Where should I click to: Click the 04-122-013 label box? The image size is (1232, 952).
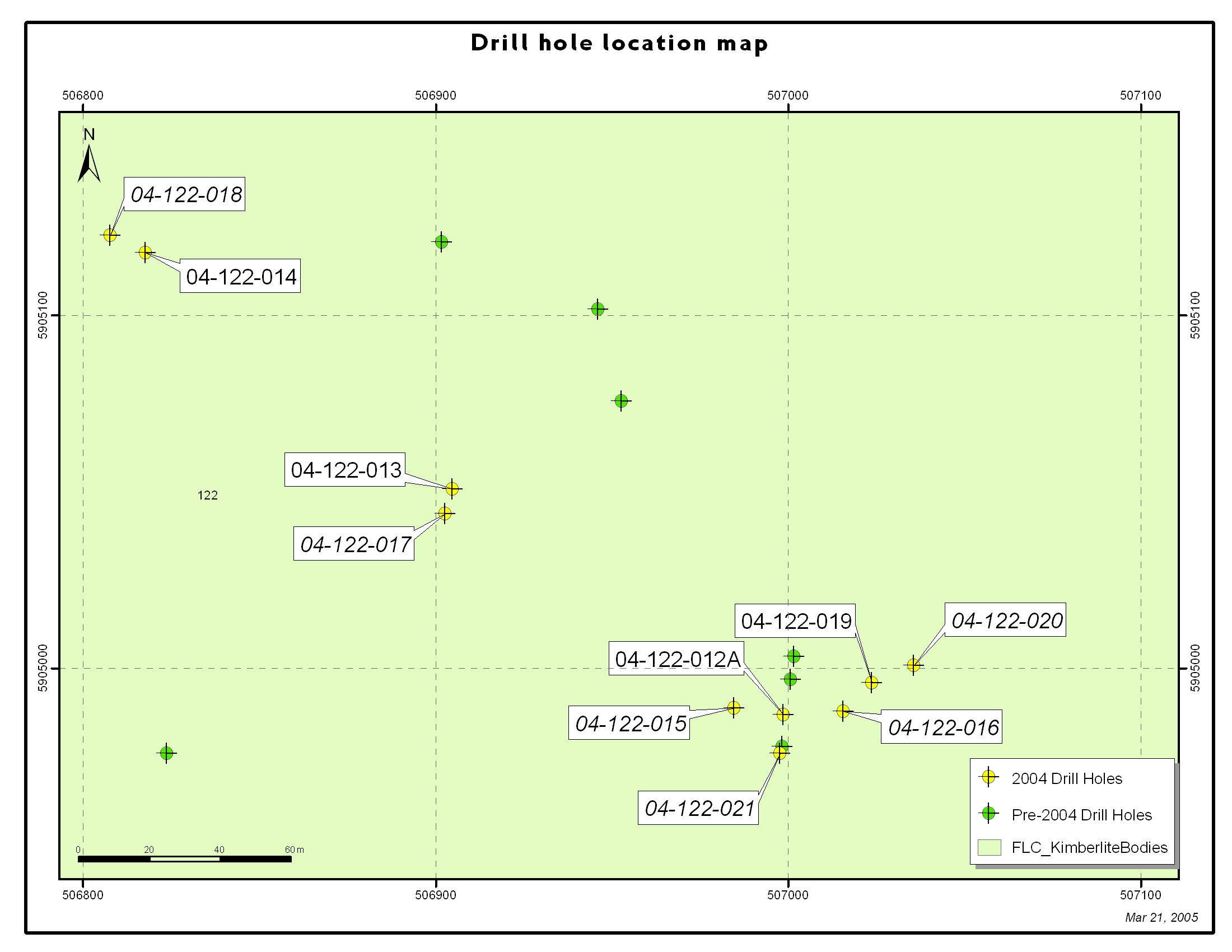point(345,469)
